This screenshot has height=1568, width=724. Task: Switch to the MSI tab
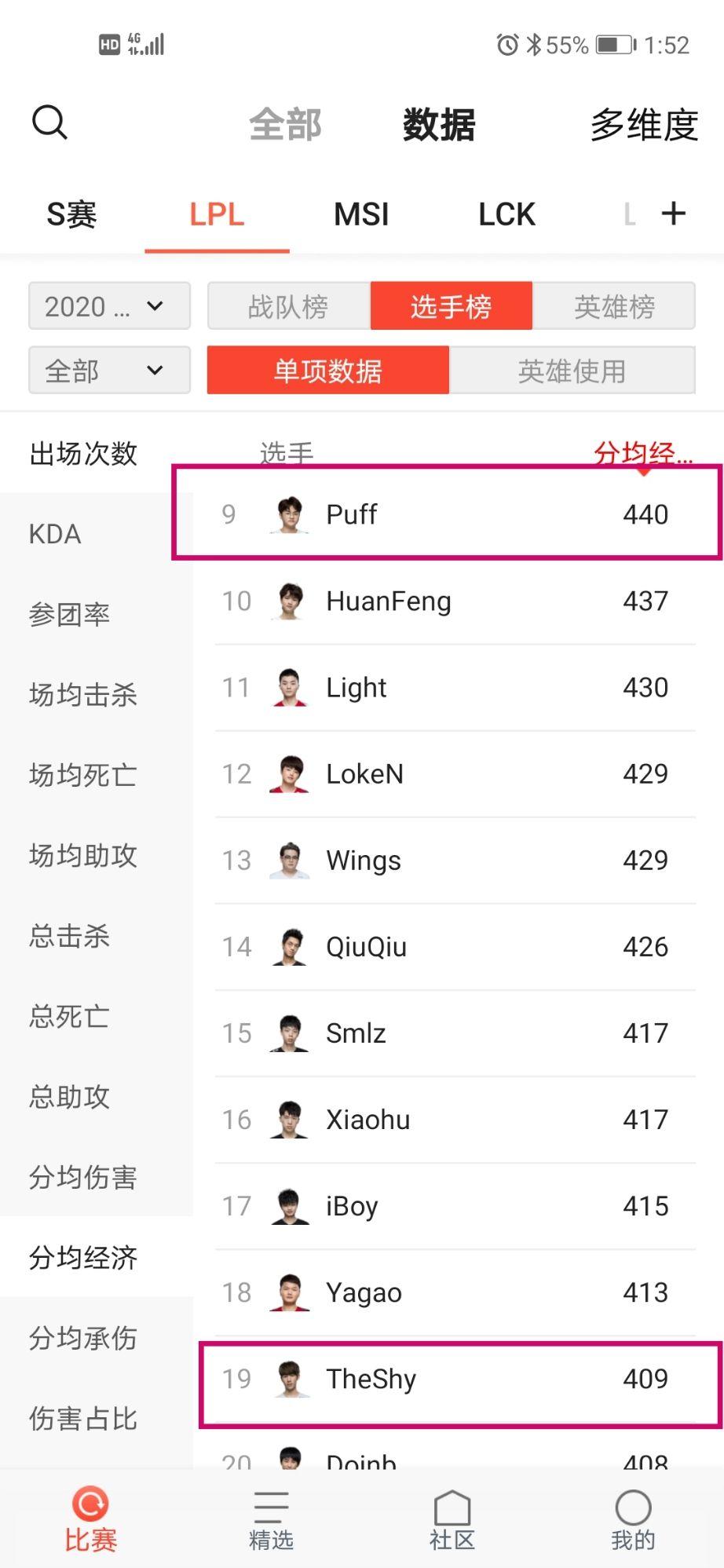point(361,214)
